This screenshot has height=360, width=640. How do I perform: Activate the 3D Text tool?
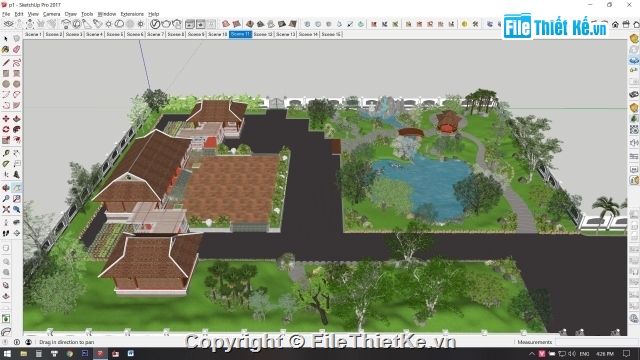[16, 175]
